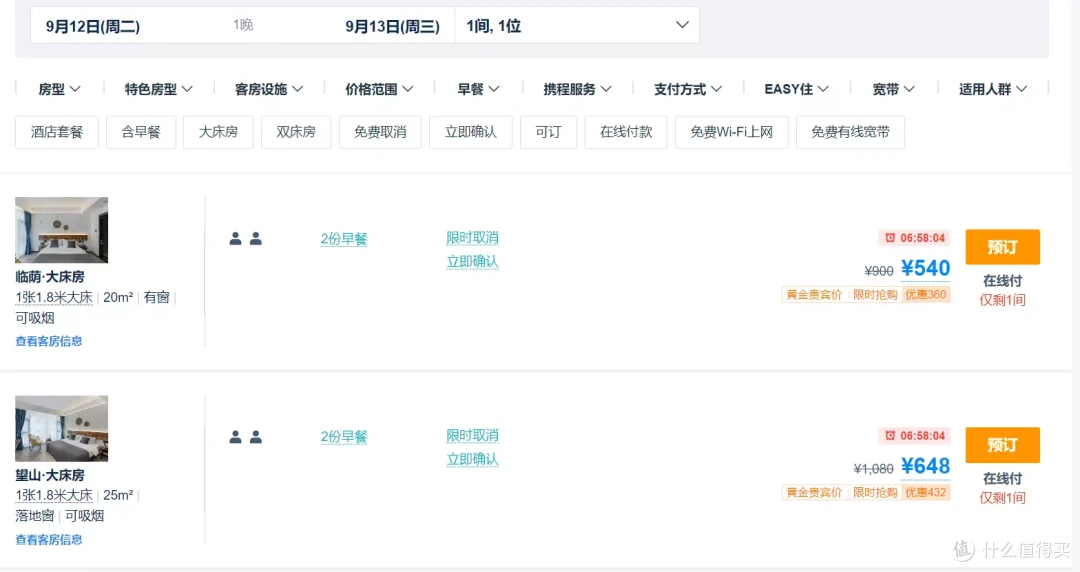Open the 客房设施 dropdown
1080x572 pixels.
(x=269, y=89)
